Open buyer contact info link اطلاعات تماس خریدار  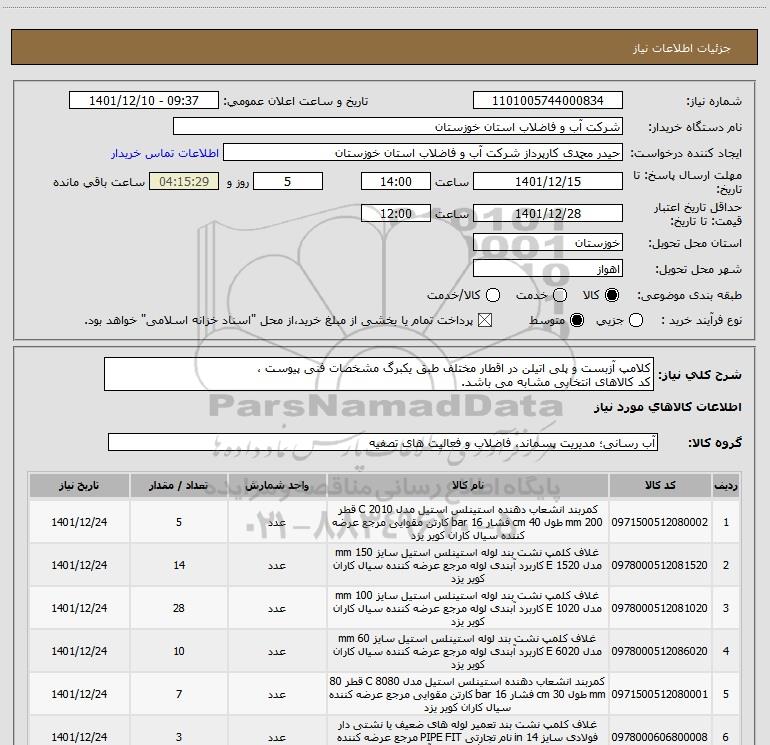(165, 153)
